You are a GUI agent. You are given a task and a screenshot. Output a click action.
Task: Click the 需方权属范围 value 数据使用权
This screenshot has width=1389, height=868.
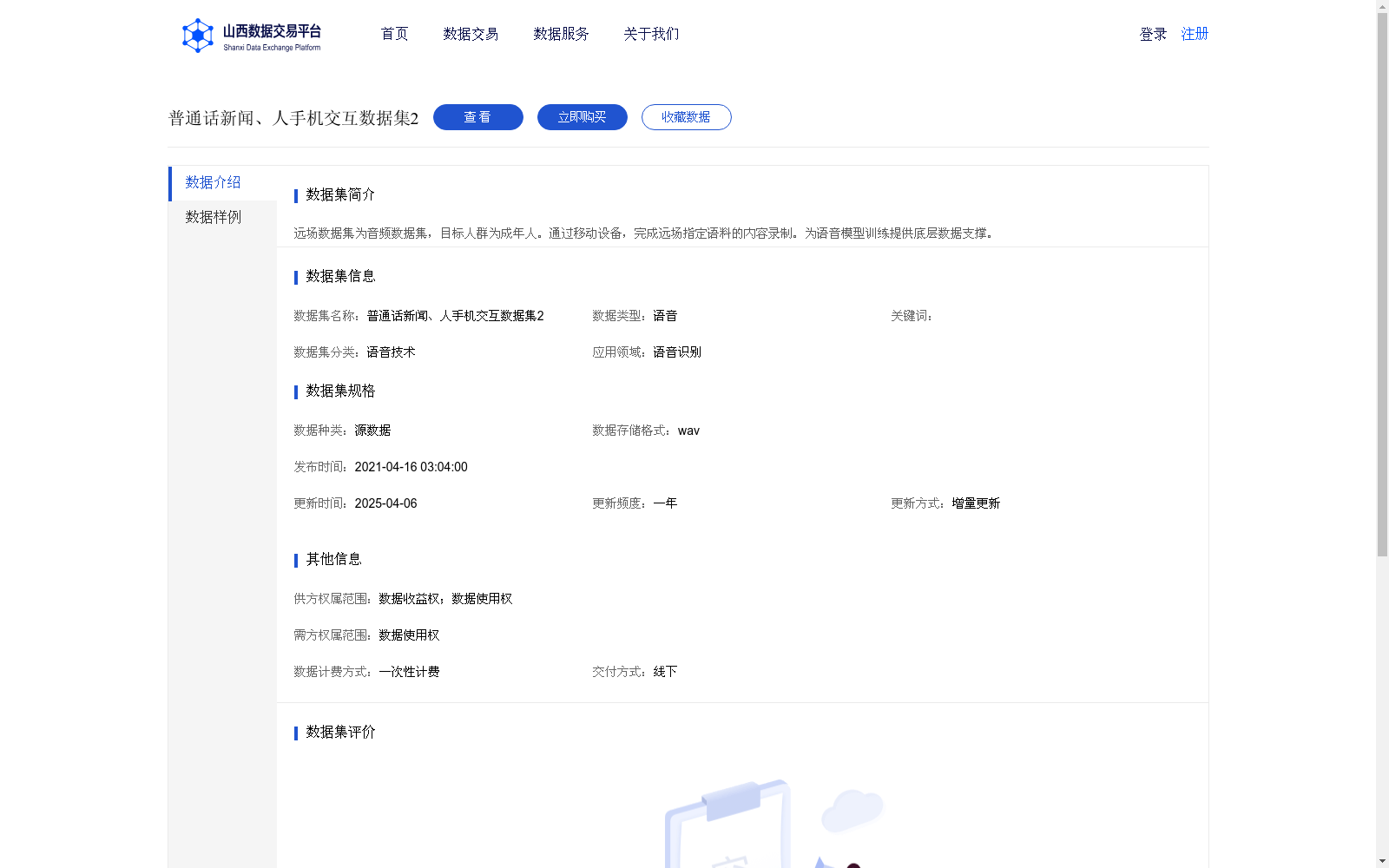click(x=409, y=635)
